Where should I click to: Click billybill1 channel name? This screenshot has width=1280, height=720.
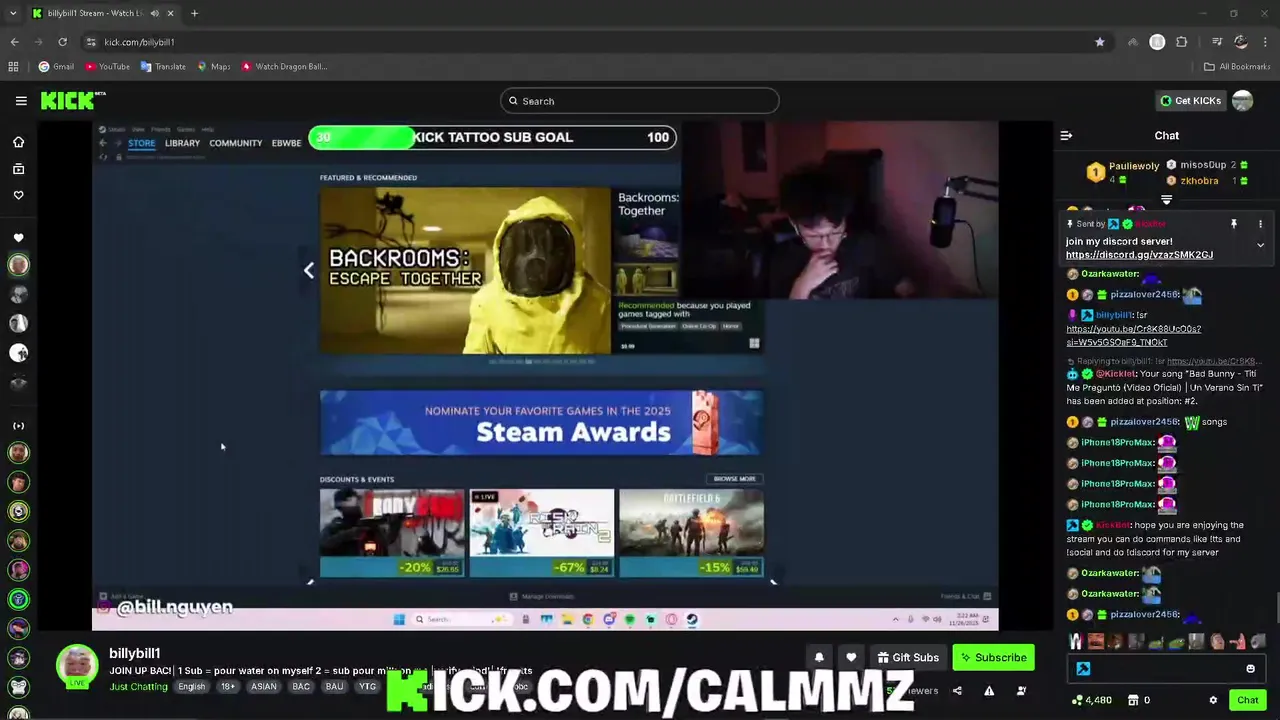pyautogui.click(x=134, y=653)
